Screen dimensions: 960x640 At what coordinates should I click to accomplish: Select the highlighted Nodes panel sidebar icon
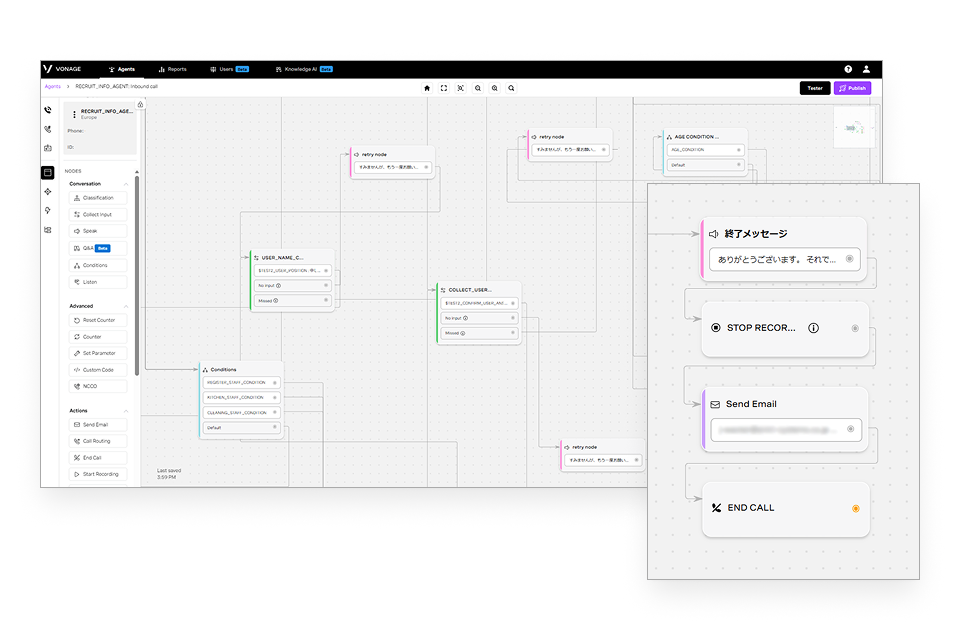click(x=48, y=172)
